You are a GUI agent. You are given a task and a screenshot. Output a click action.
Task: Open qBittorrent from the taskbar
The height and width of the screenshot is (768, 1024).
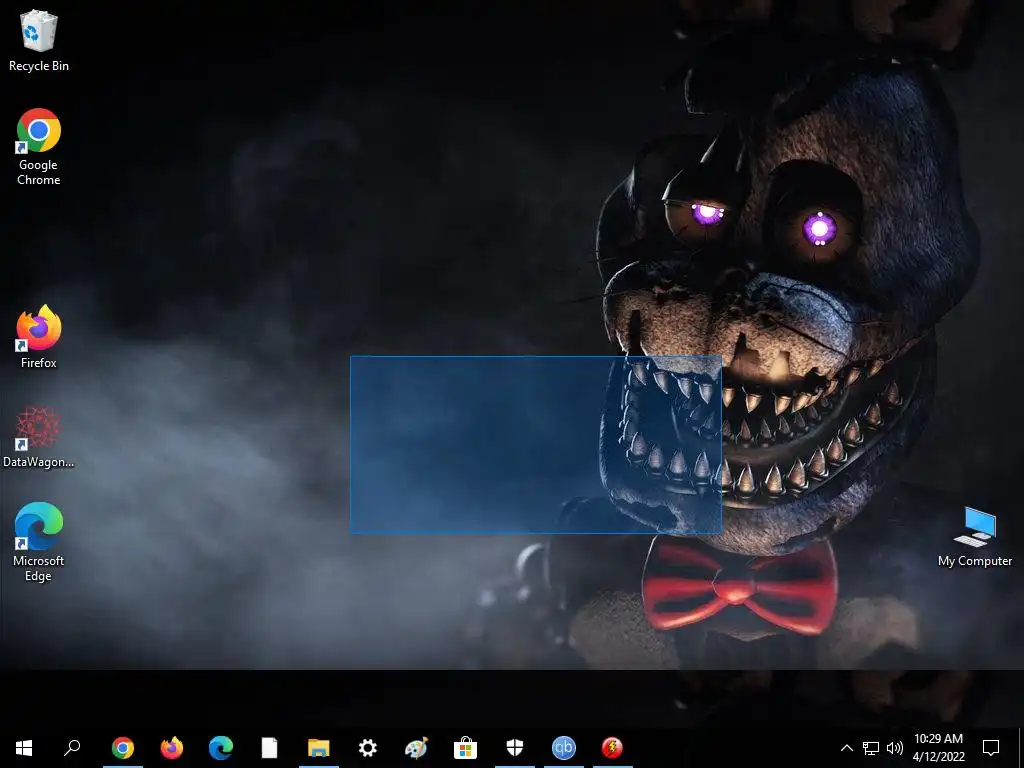564,748
